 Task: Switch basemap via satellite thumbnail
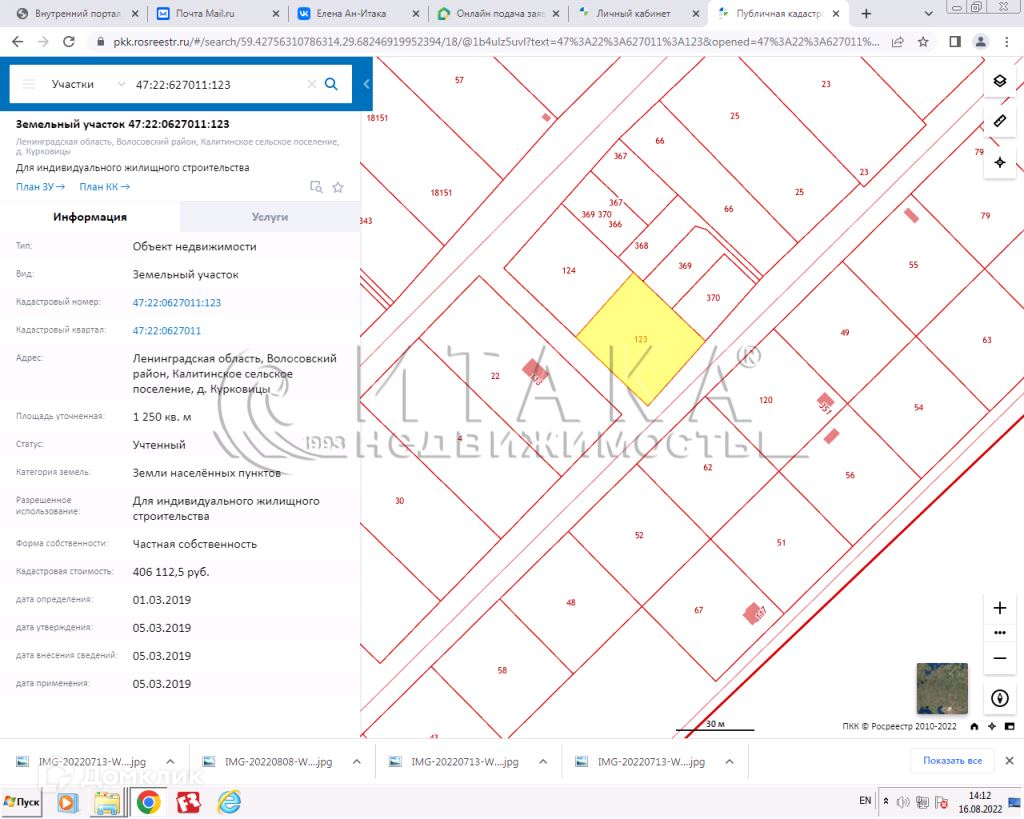click(942, 689)
